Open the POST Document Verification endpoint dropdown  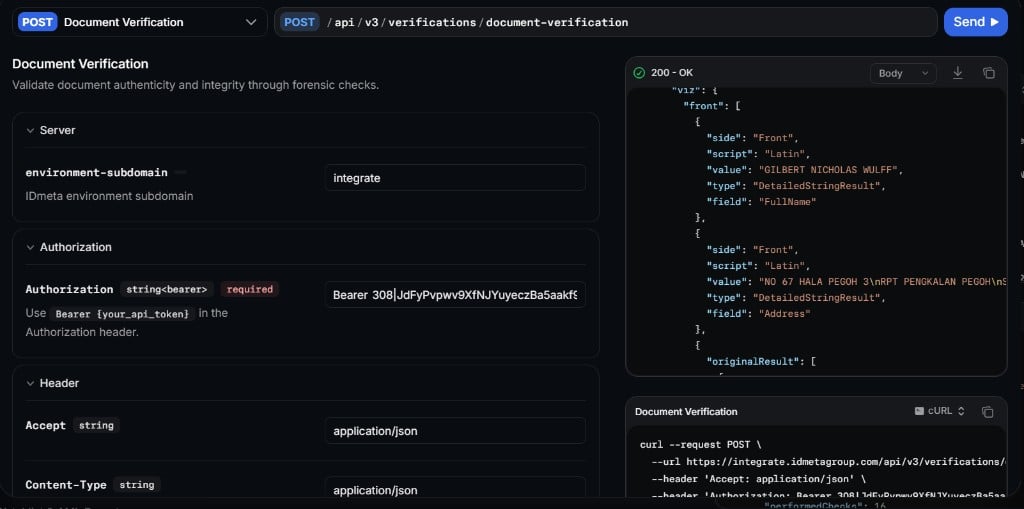(x=140, y=22)
